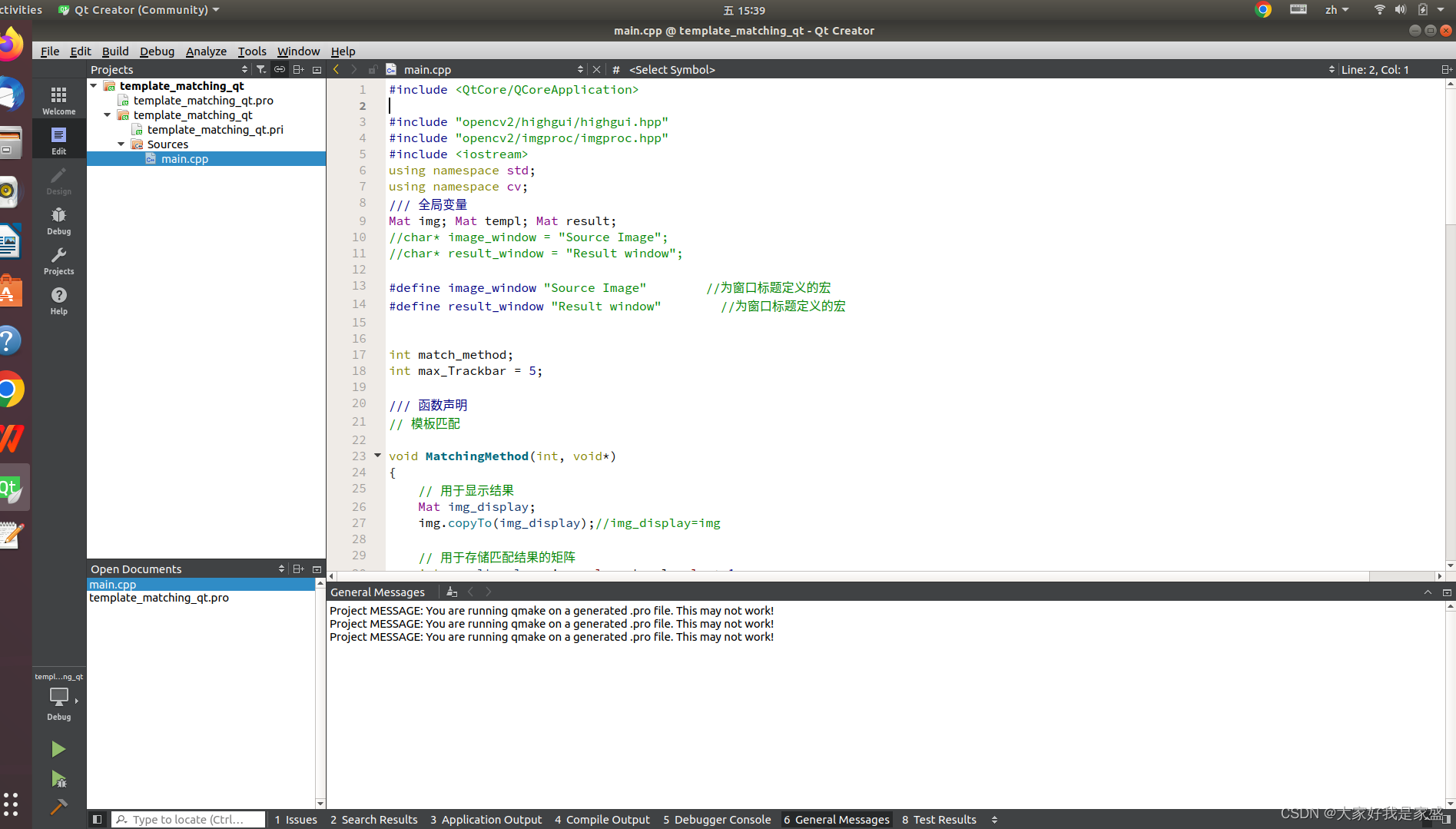Click the Line 2, Col 1 indicator
Screen dimensions: 1456x829
[1375, 69]
